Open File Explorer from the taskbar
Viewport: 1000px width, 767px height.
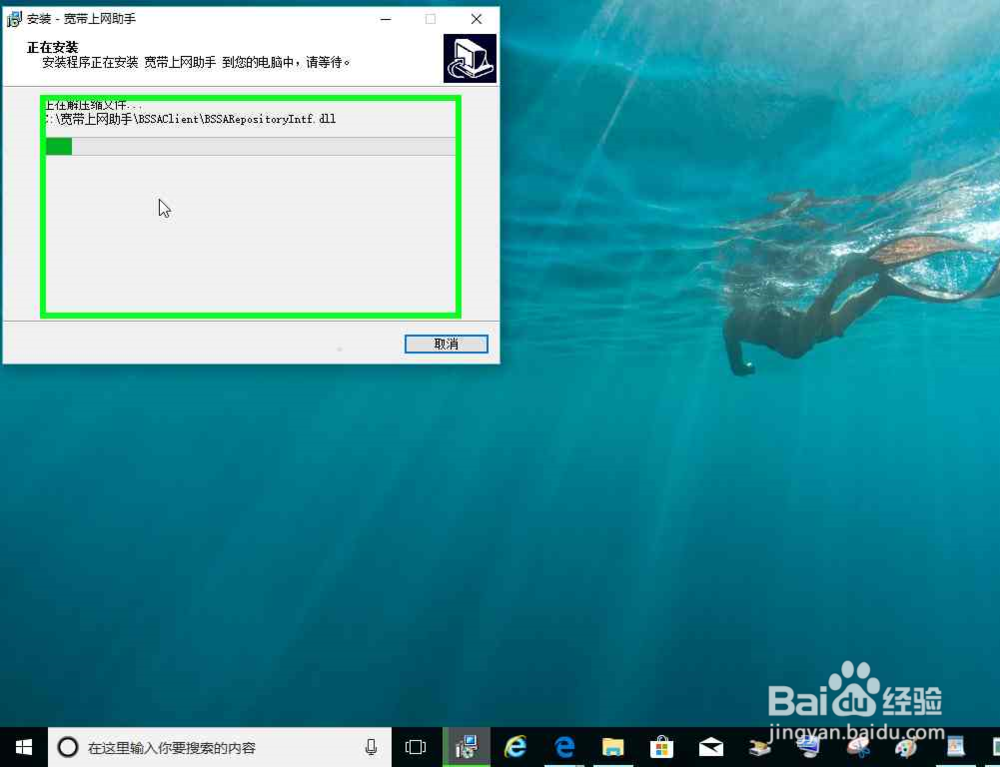613,747
